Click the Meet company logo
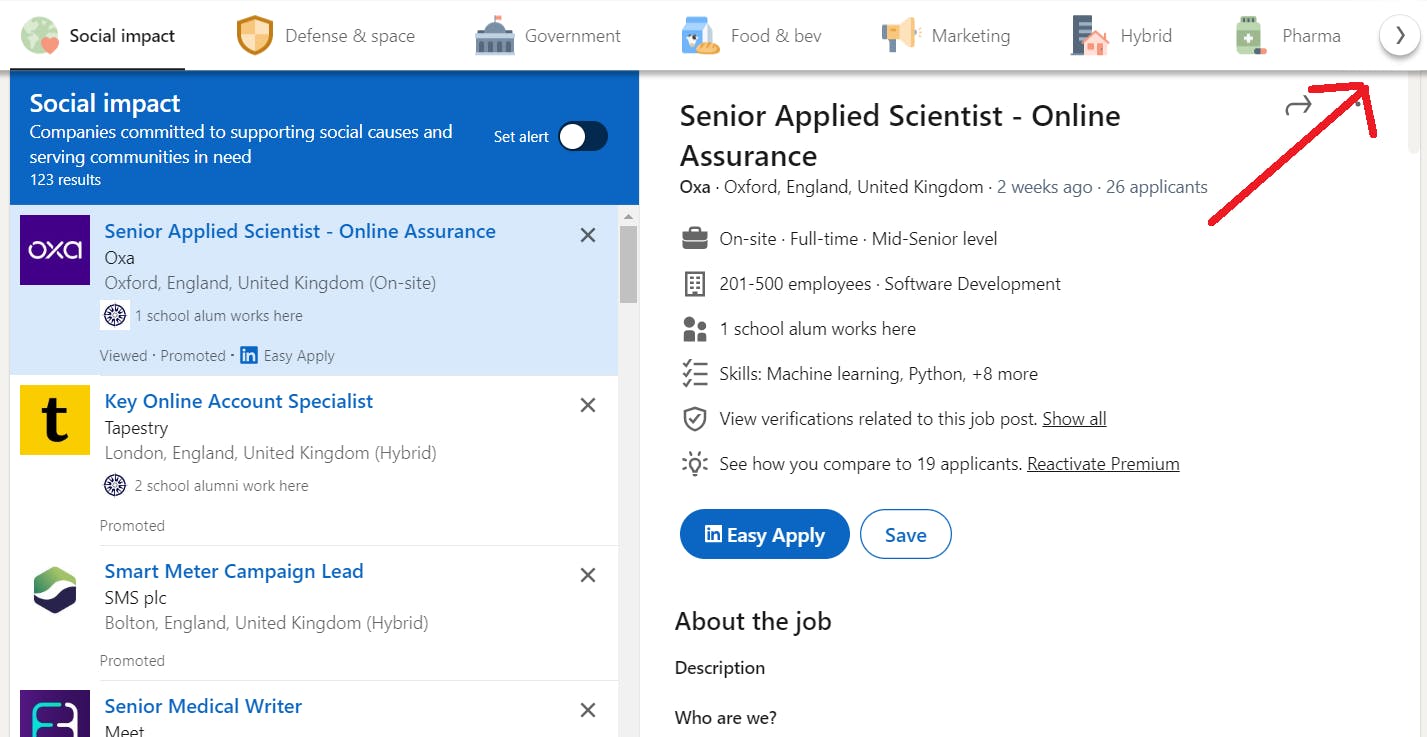 (55, 714)
